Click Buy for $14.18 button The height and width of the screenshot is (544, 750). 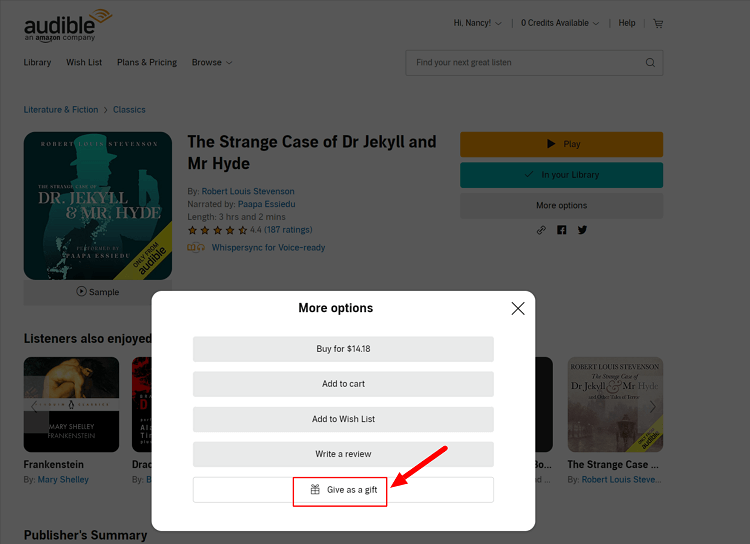tap(343, 349)
